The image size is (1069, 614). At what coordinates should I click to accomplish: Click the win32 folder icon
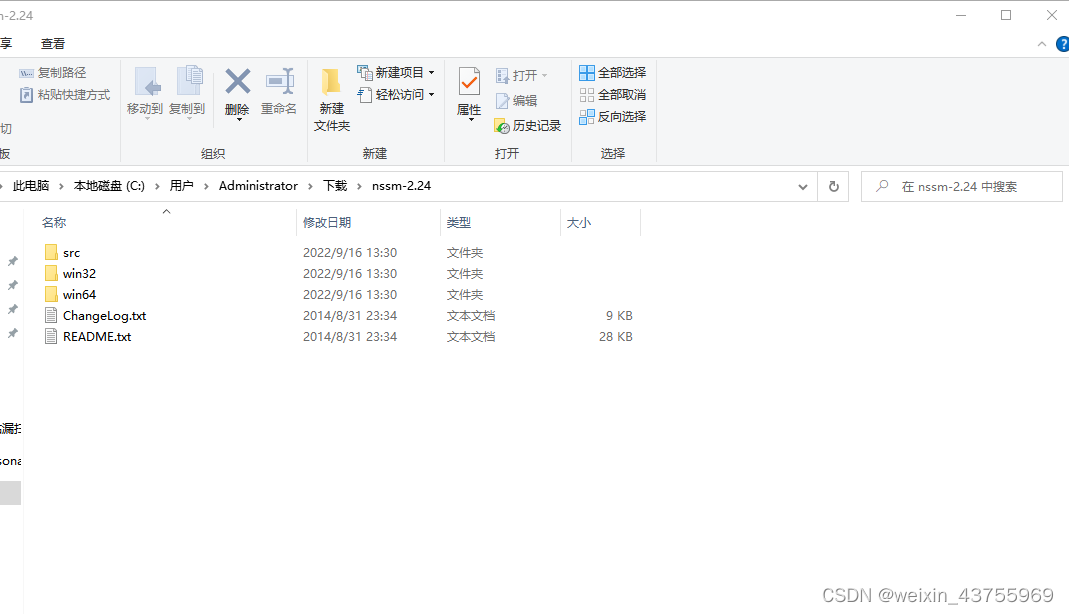(51, 273)
